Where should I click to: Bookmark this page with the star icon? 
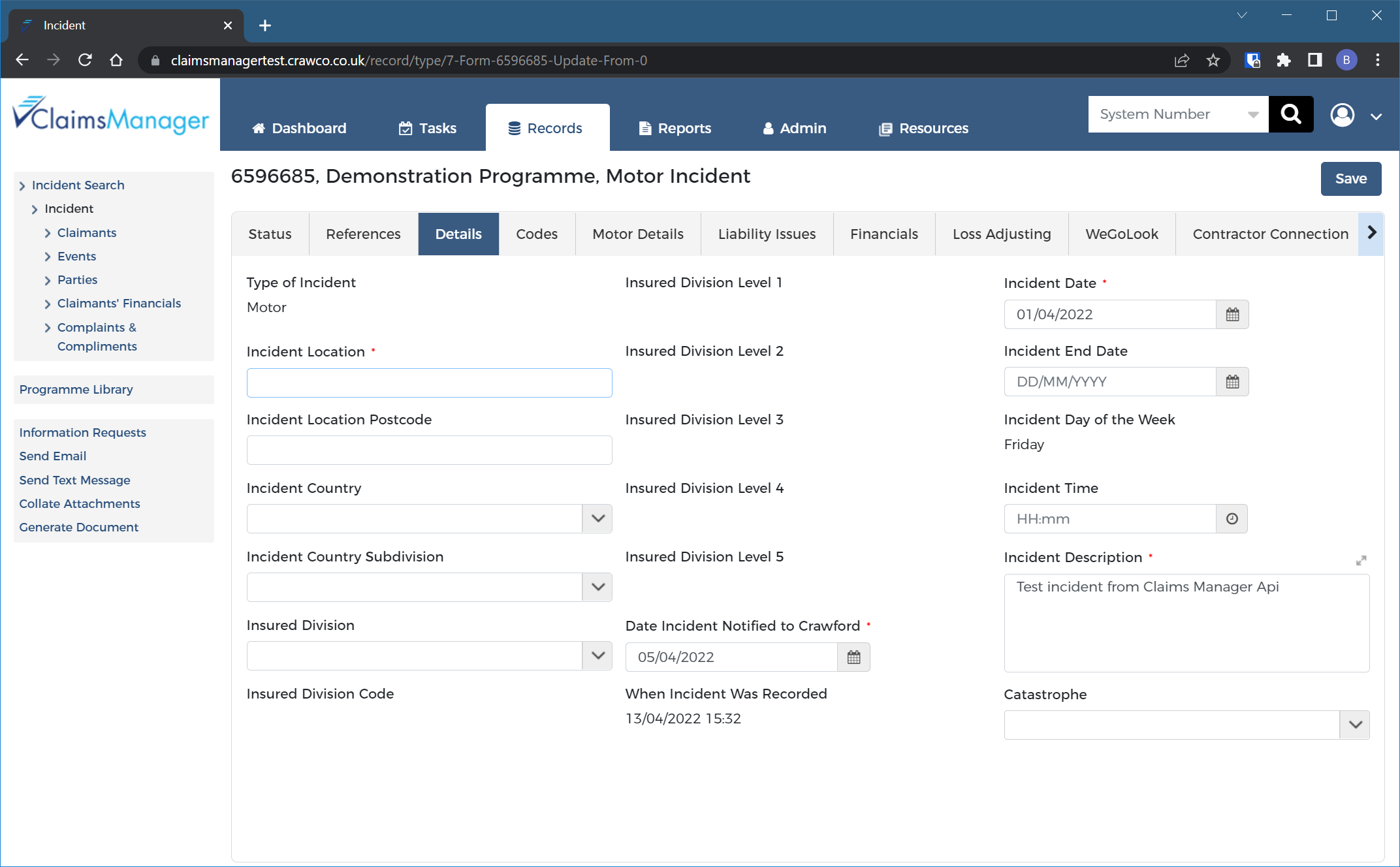(1213, 60)
